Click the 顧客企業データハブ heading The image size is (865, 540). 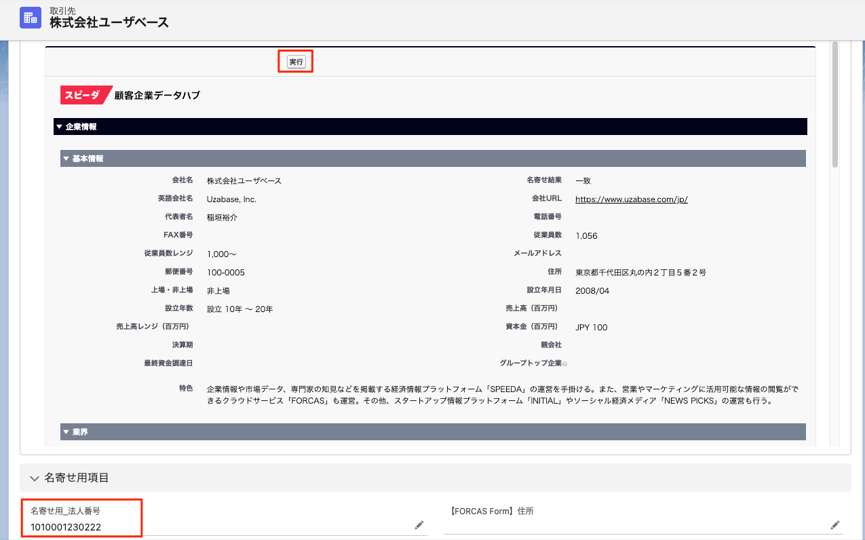[157, 95]
